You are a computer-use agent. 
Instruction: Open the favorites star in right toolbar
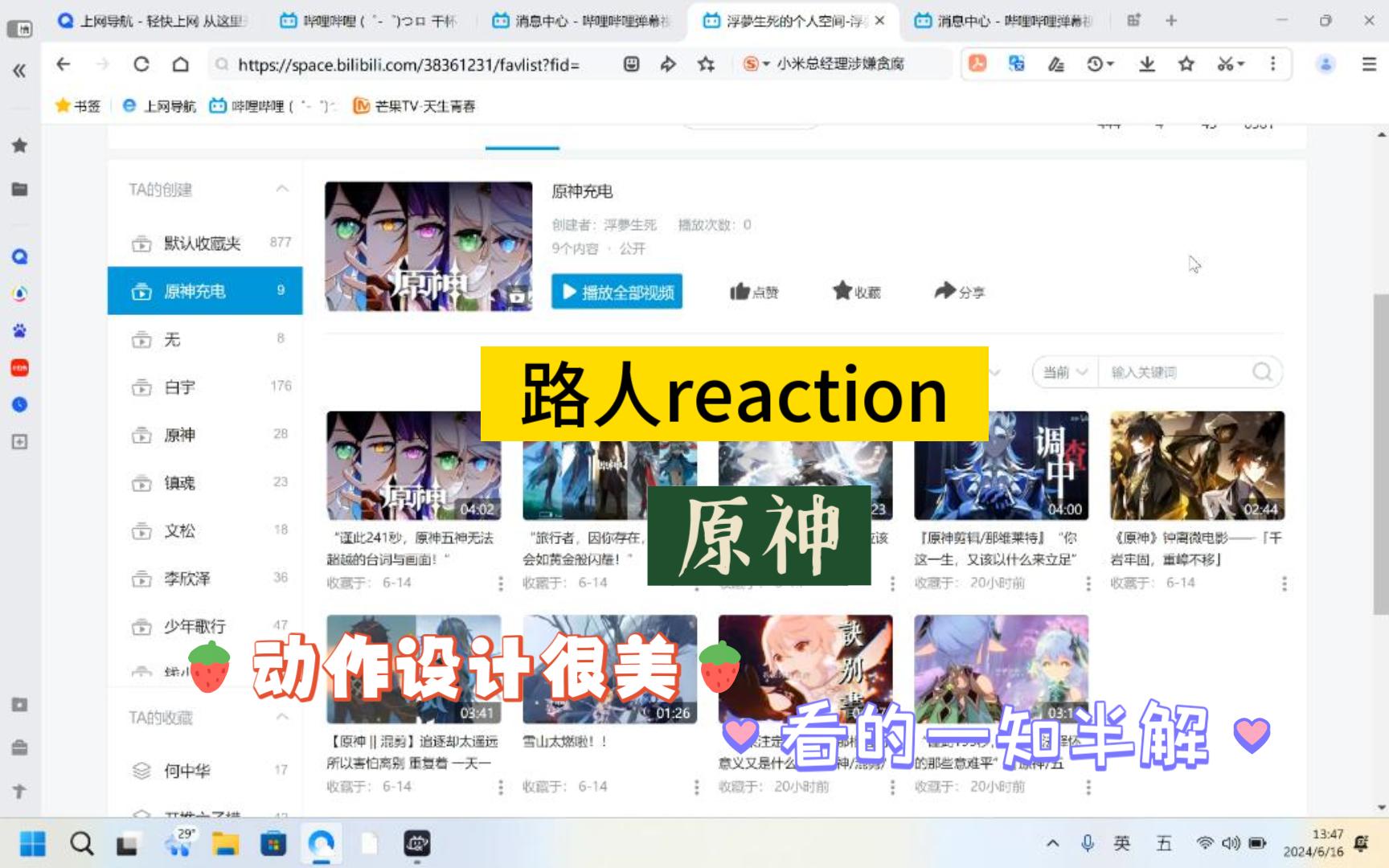point(1186,63)
